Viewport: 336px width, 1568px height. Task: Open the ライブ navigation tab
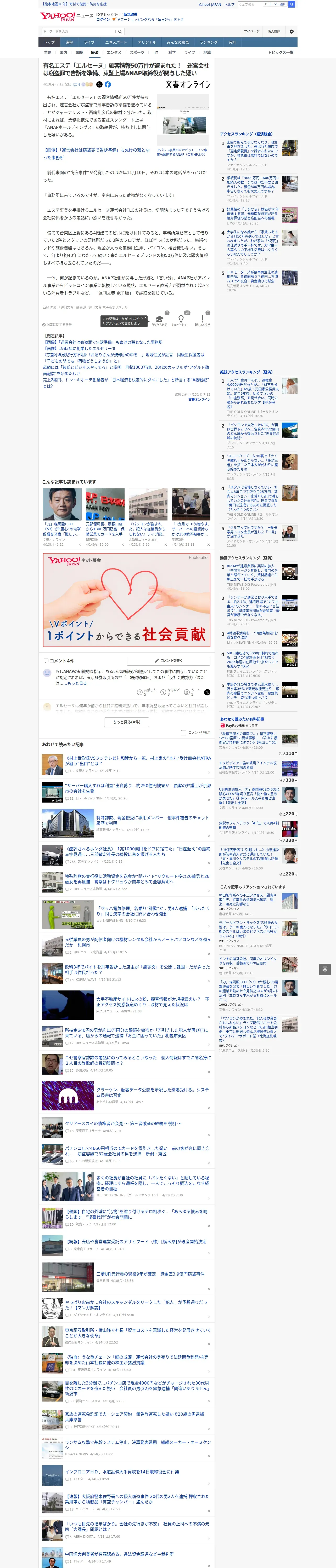(x=89, y=43)
